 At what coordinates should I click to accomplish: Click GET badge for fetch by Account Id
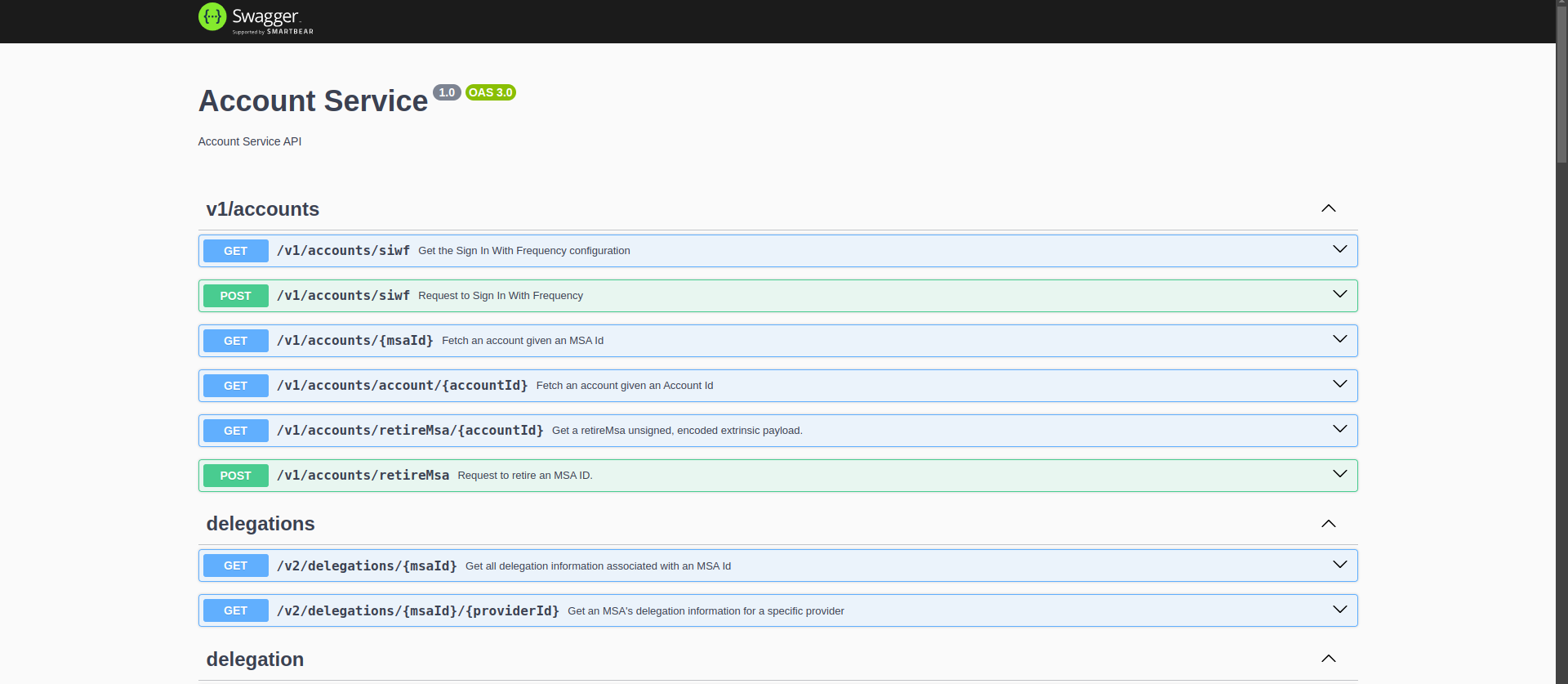pyautogui.click(x=236, y=386)
